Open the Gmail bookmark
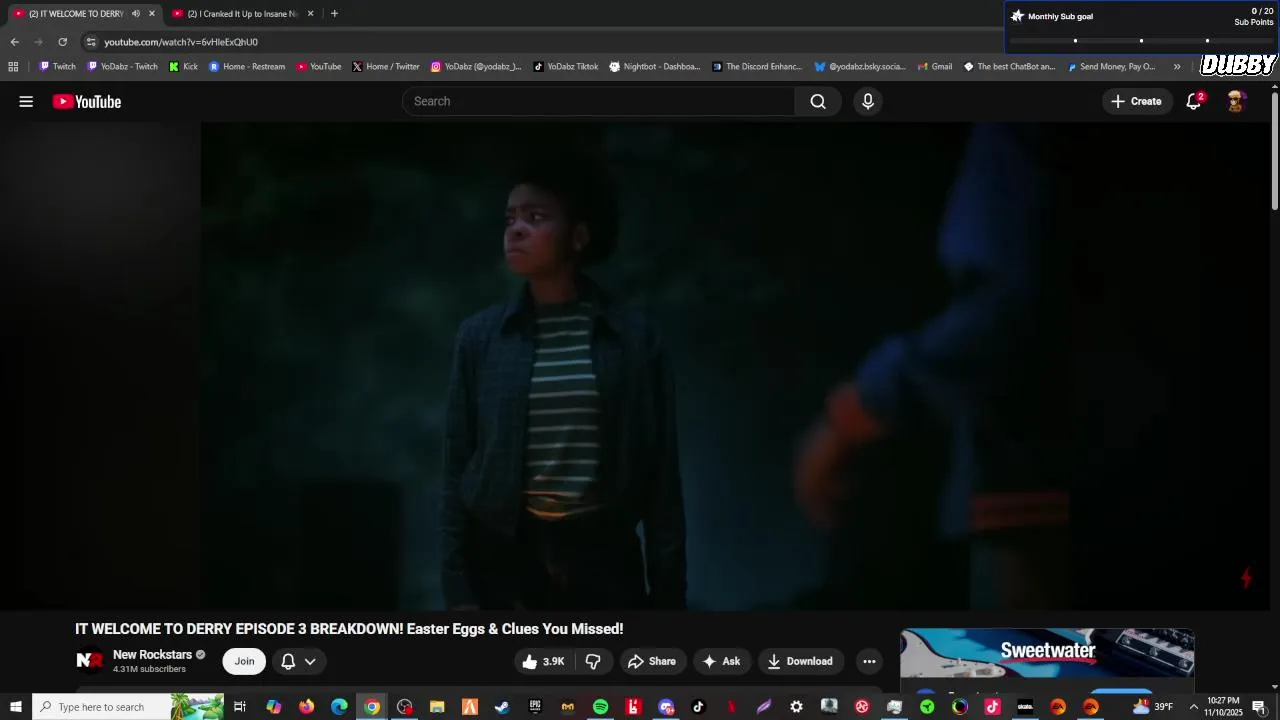 pos(935,67)
